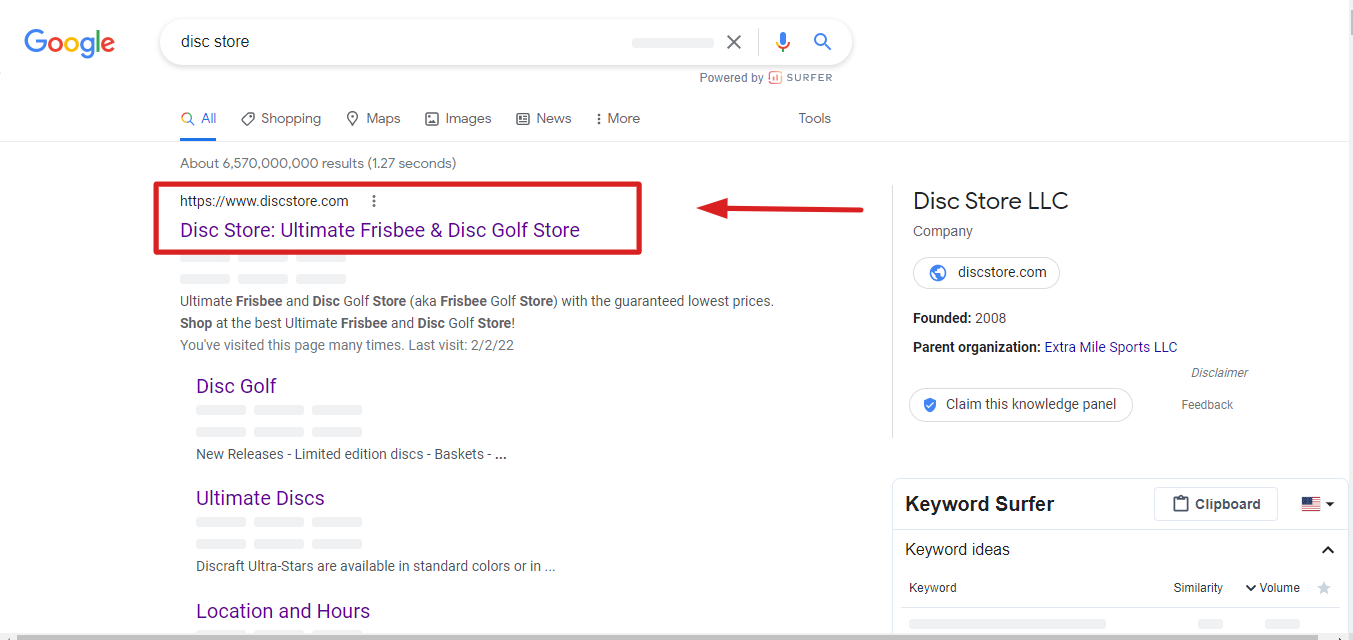This screenshot has width=1353, height=640.
Task: Click the 'Founded: 2008' text
Action: [960, 318]
